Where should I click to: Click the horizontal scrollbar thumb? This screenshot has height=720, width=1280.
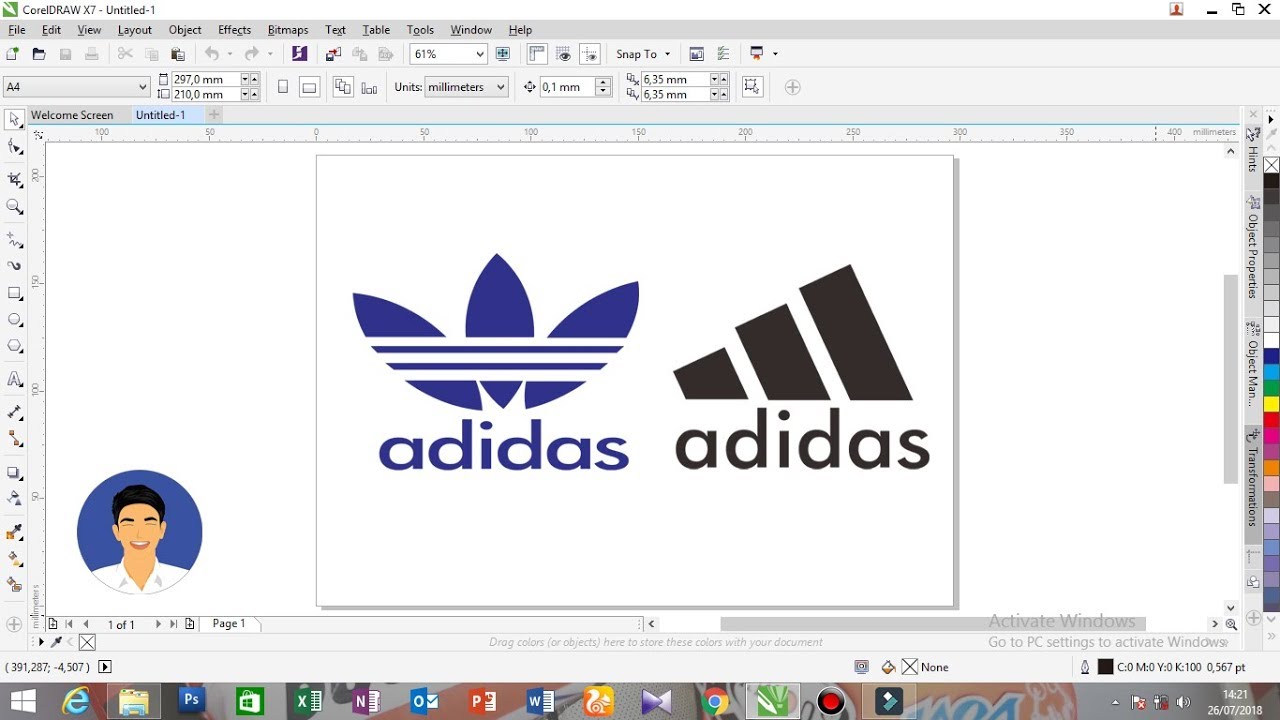coord(932,624)
